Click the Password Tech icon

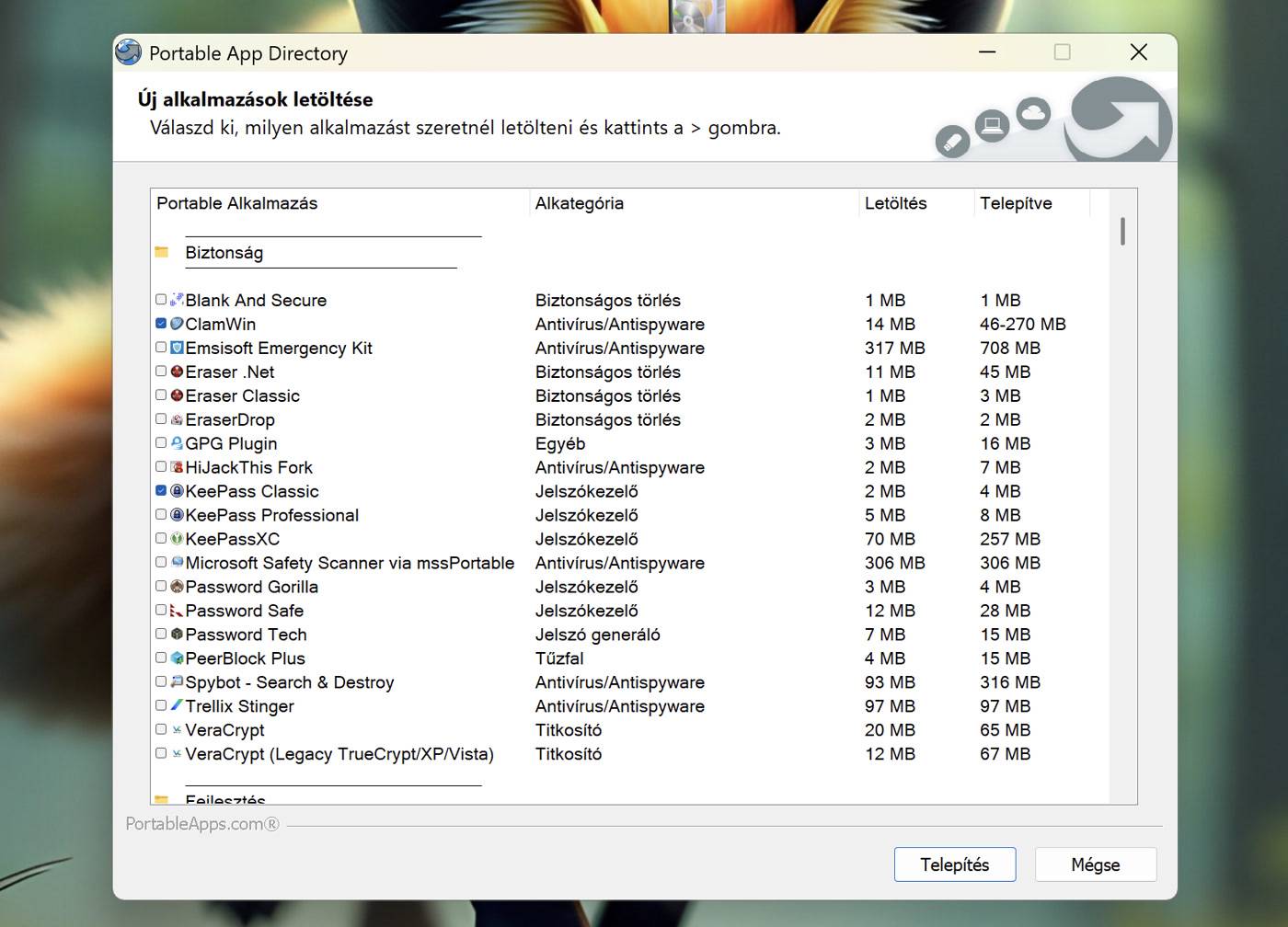point(178,635)
